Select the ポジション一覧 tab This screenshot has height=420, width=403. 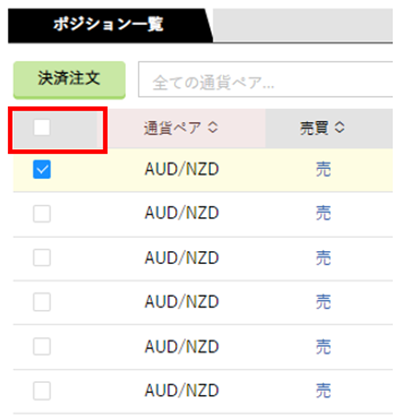tap(108, 25)
